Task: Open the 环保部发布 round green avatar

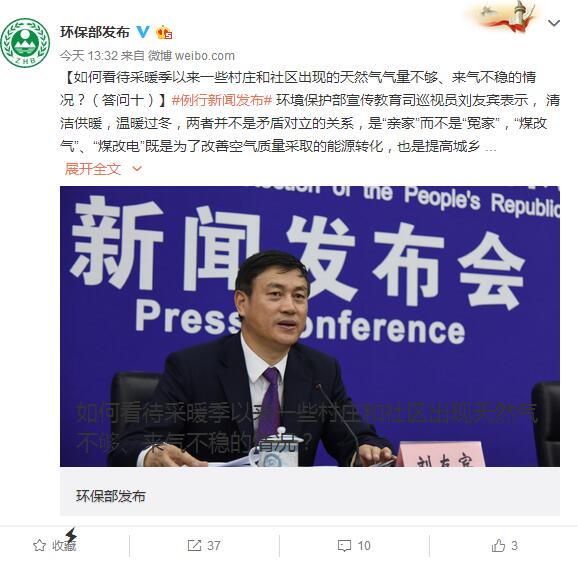Action: (x=25, y=43)
